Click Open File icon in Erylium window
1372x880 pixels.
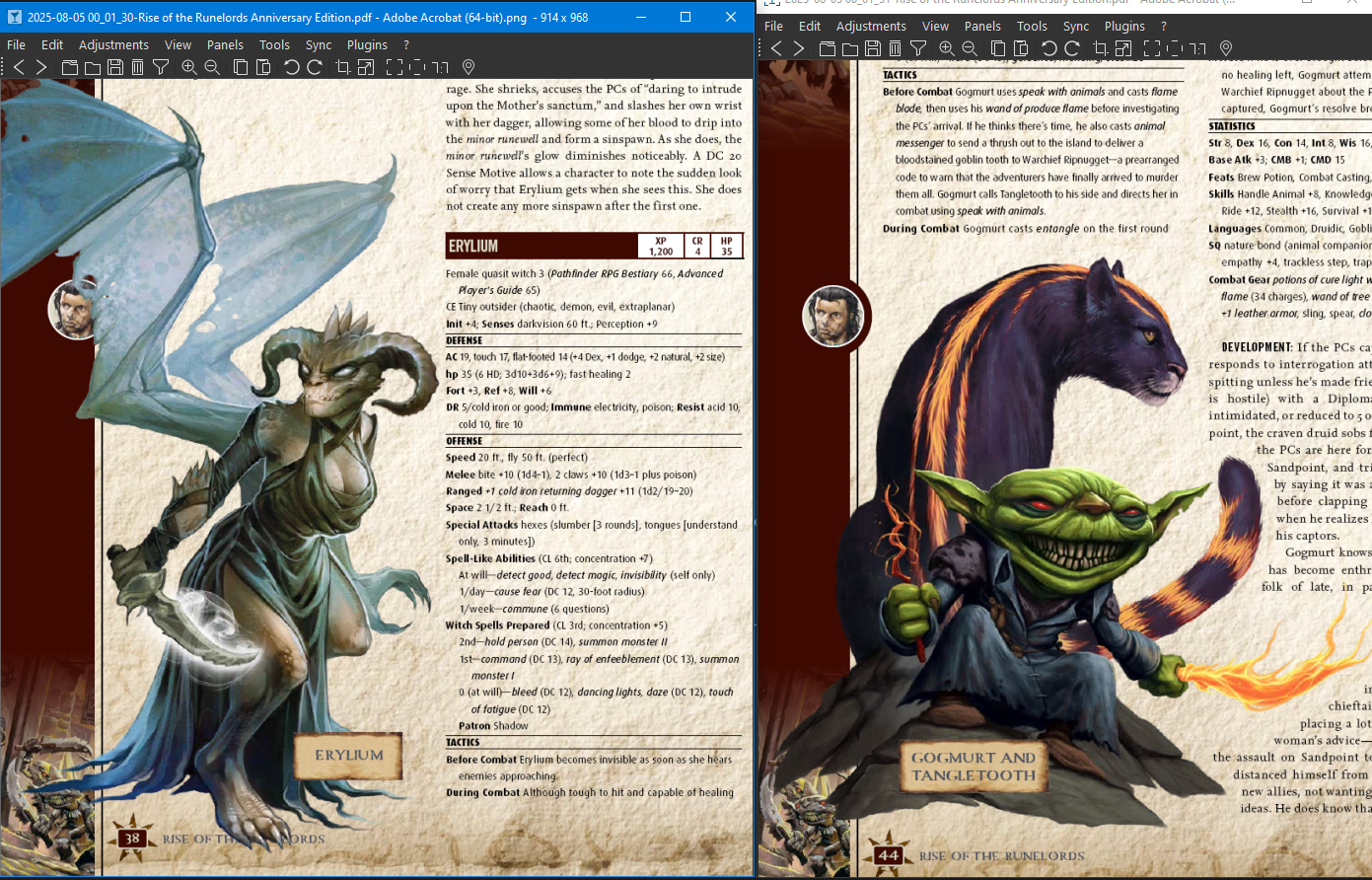click(x=70, y=67)
